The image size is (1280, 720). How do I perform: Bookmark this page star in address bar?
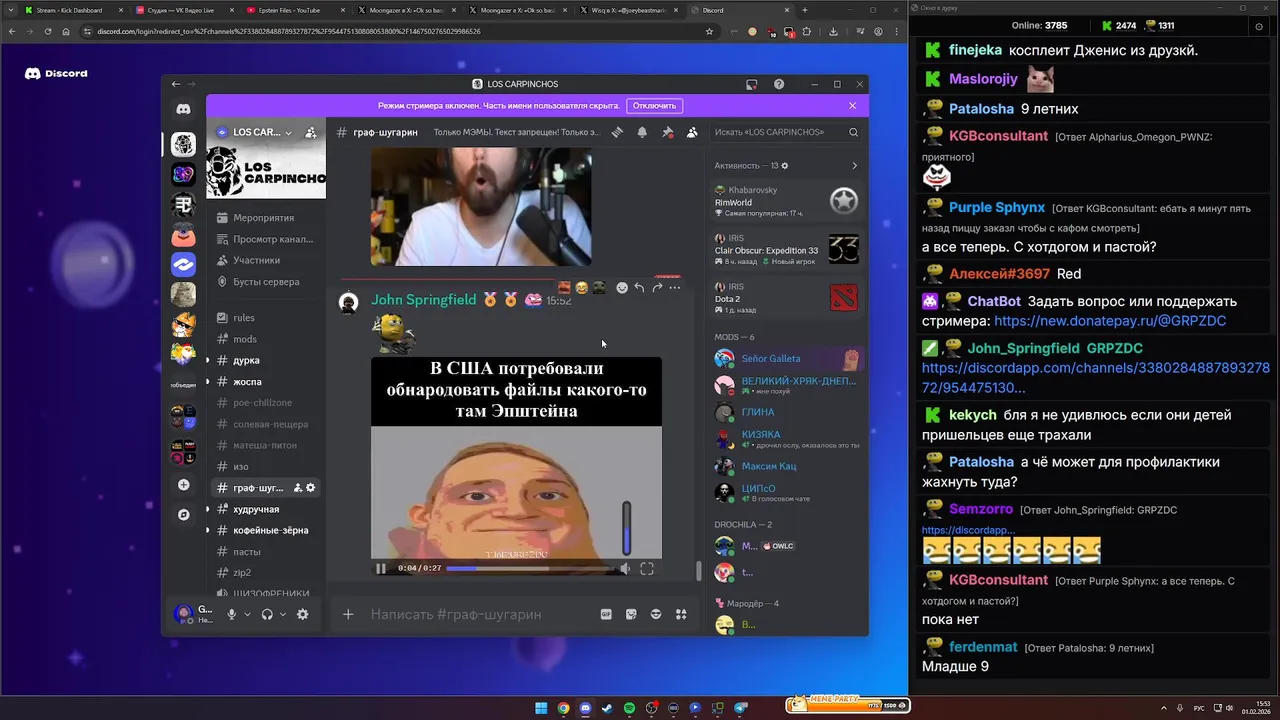pyautogui.click(x=709, y=31)
